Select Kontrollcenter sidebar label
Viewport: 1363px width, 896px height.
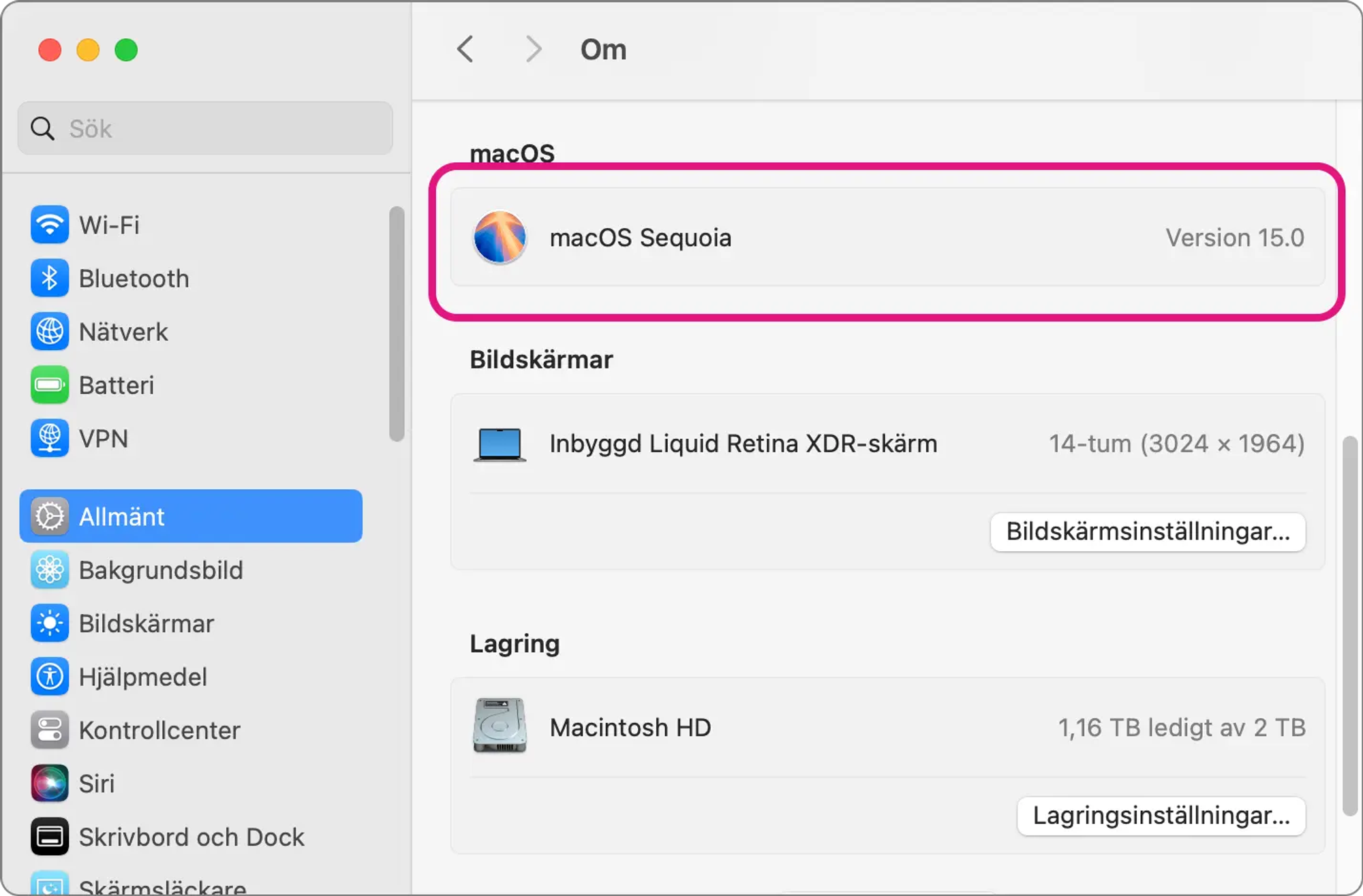(159, 730)
